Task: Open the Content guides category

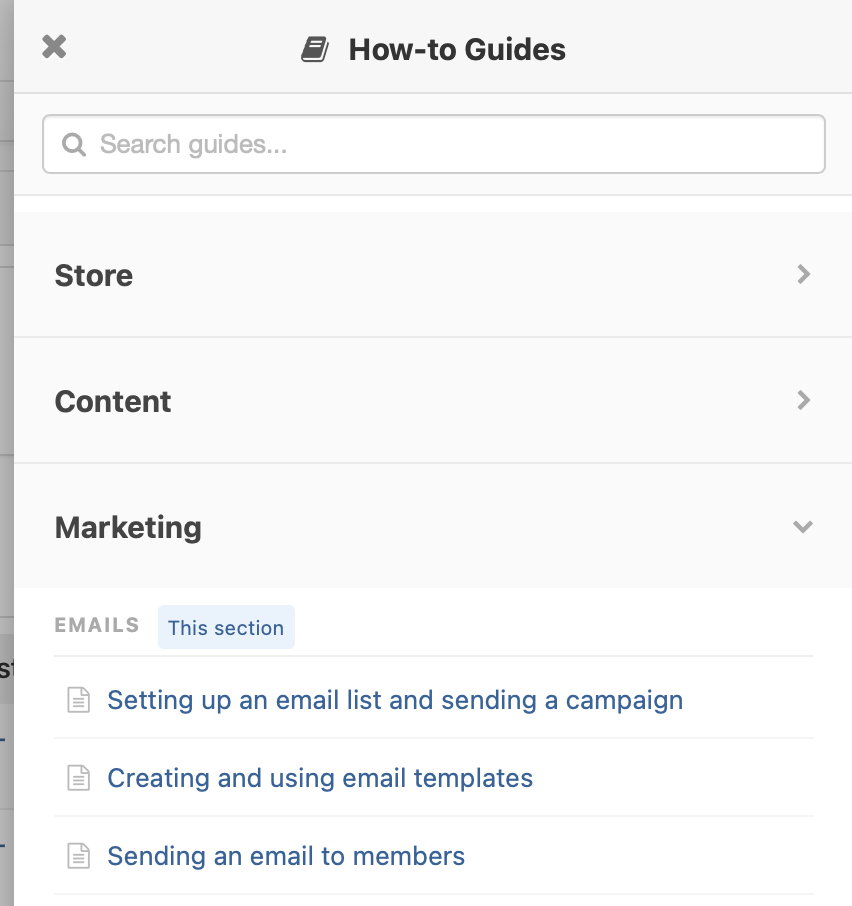Action: [x=113, y=401]
